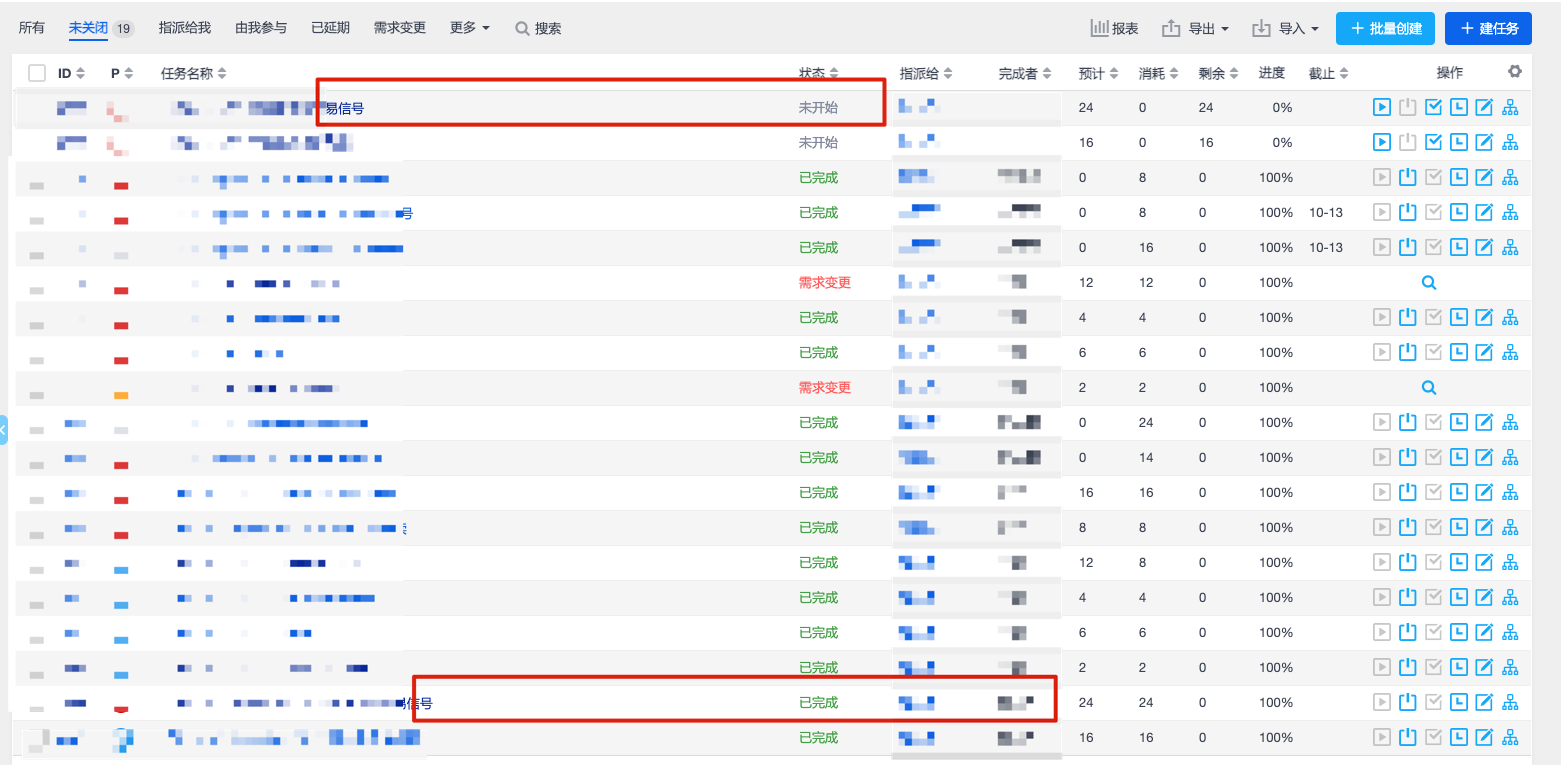Open table column settings gear icon

click(1515, 71)
